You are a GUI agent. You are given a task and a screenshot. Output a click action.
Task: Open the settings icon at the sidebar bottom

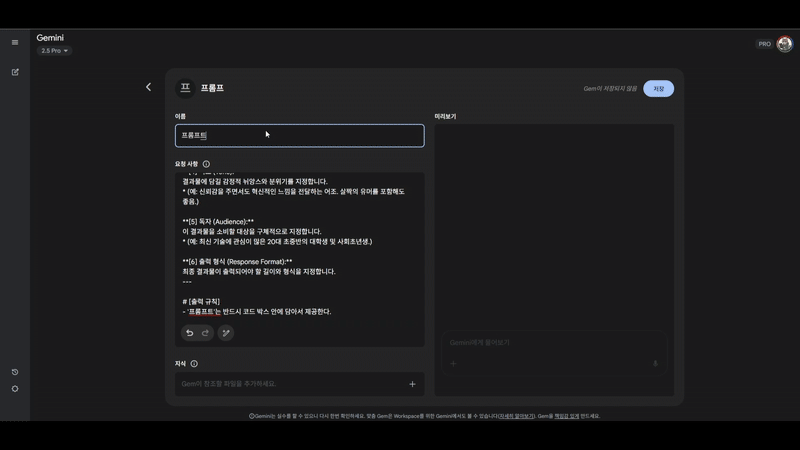(x=15, y=389)
